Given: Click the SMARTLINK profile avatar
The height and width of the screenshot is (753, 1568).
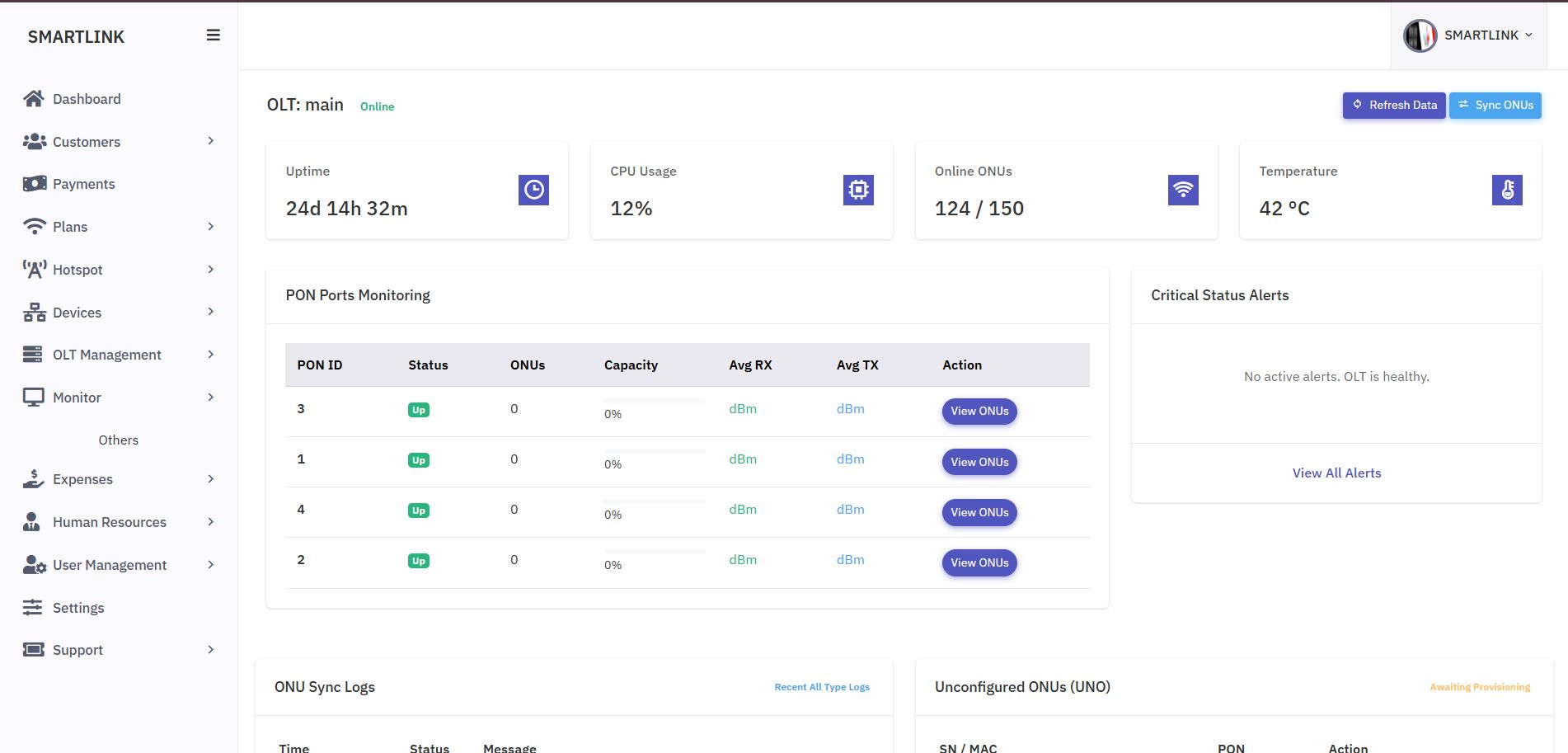Looking at the screenshot, I should [x=1420, y=35].
